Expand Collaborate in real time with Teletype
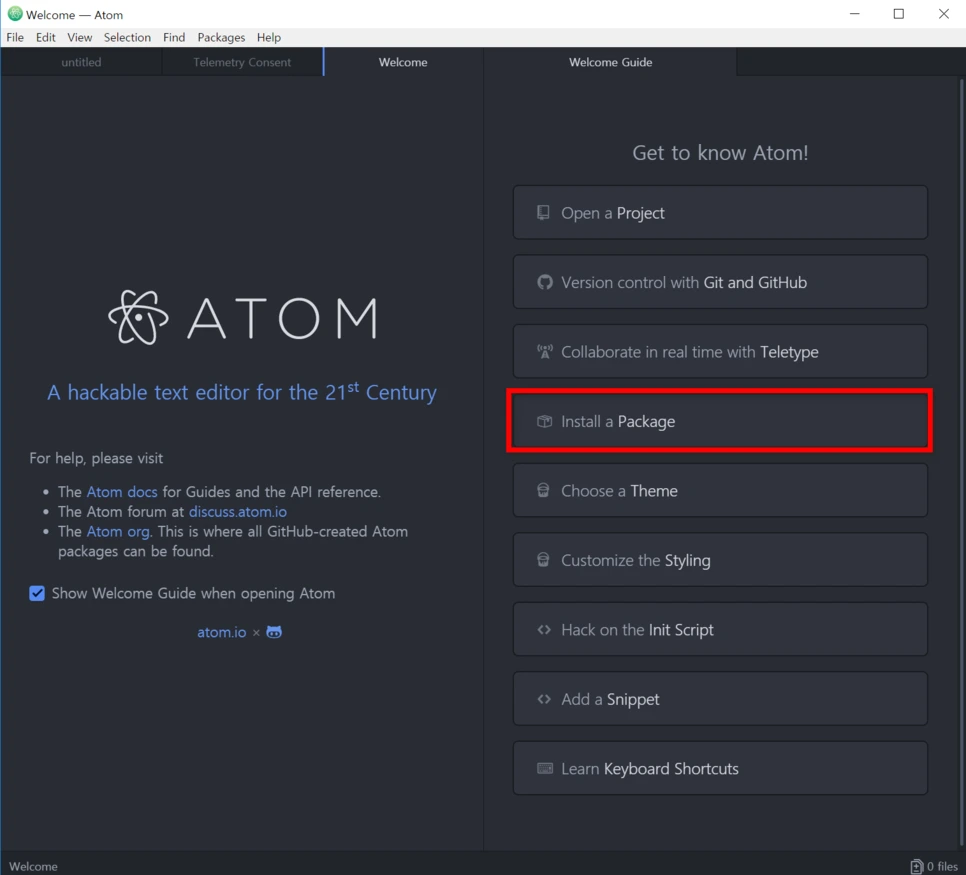Screen dimensions: 966x875 tap(720, 352)
